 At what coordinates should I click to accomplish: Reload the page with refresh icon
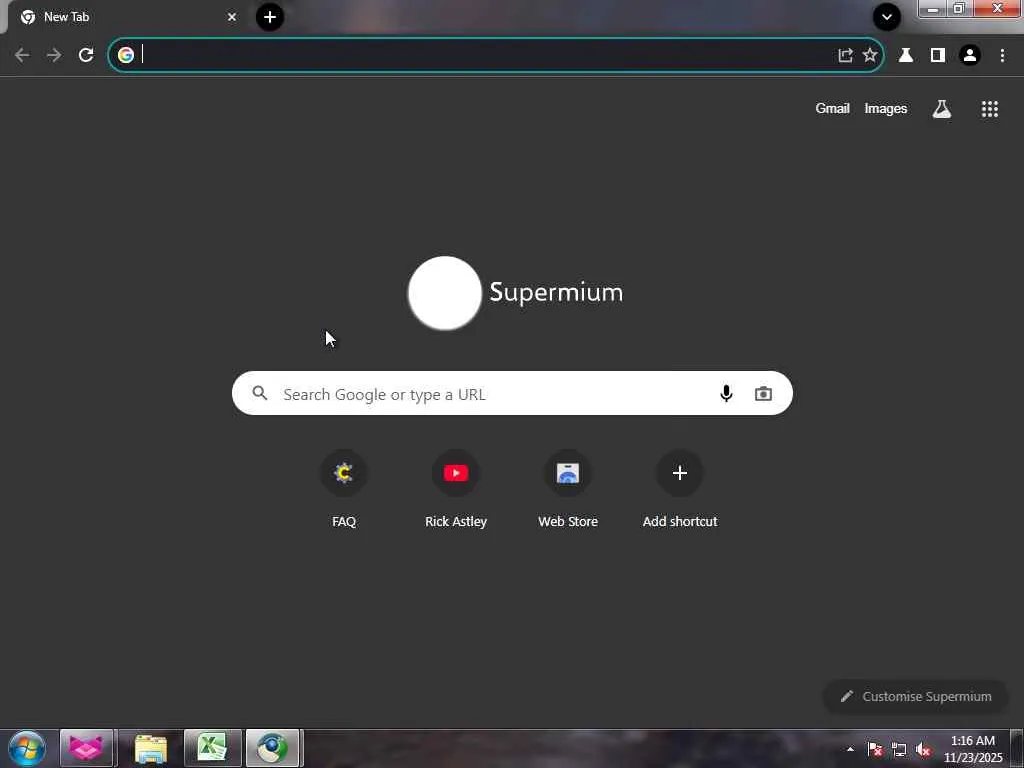(x=86, y=55)
